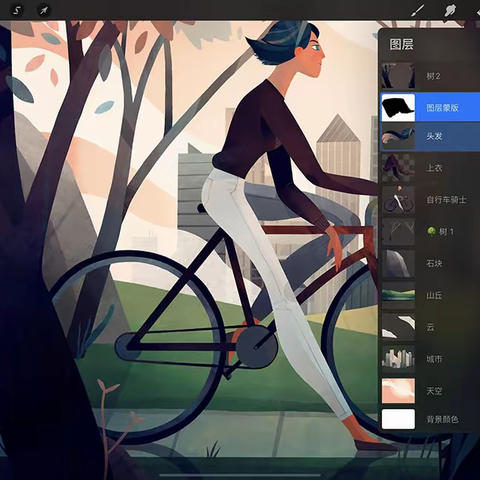
Task: Open the 背景颜色 white color swatch
Action: tap(398, 419)
